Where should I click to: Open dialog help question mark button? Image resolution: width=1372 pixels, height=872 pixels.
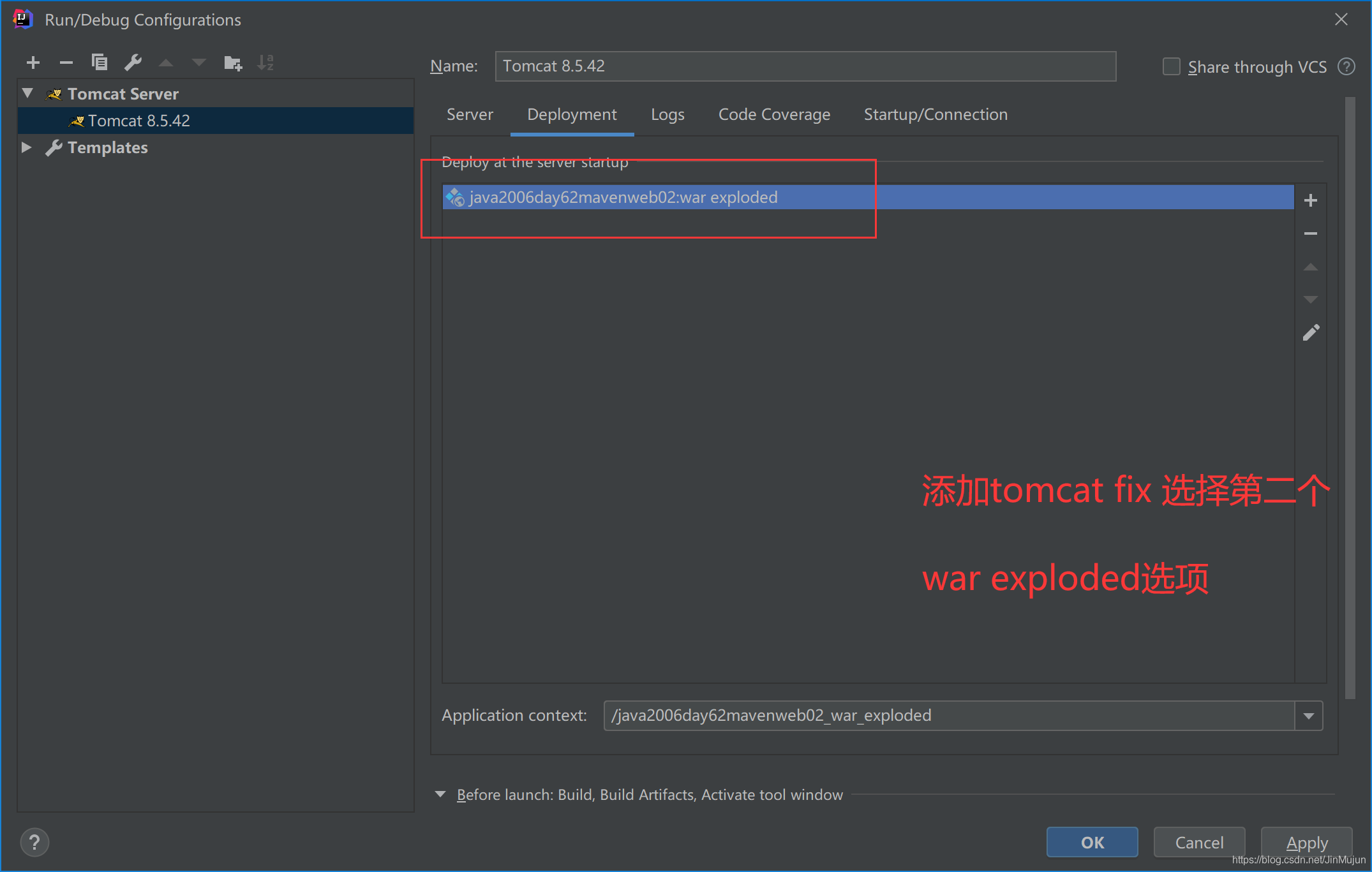tap(34, 842)
